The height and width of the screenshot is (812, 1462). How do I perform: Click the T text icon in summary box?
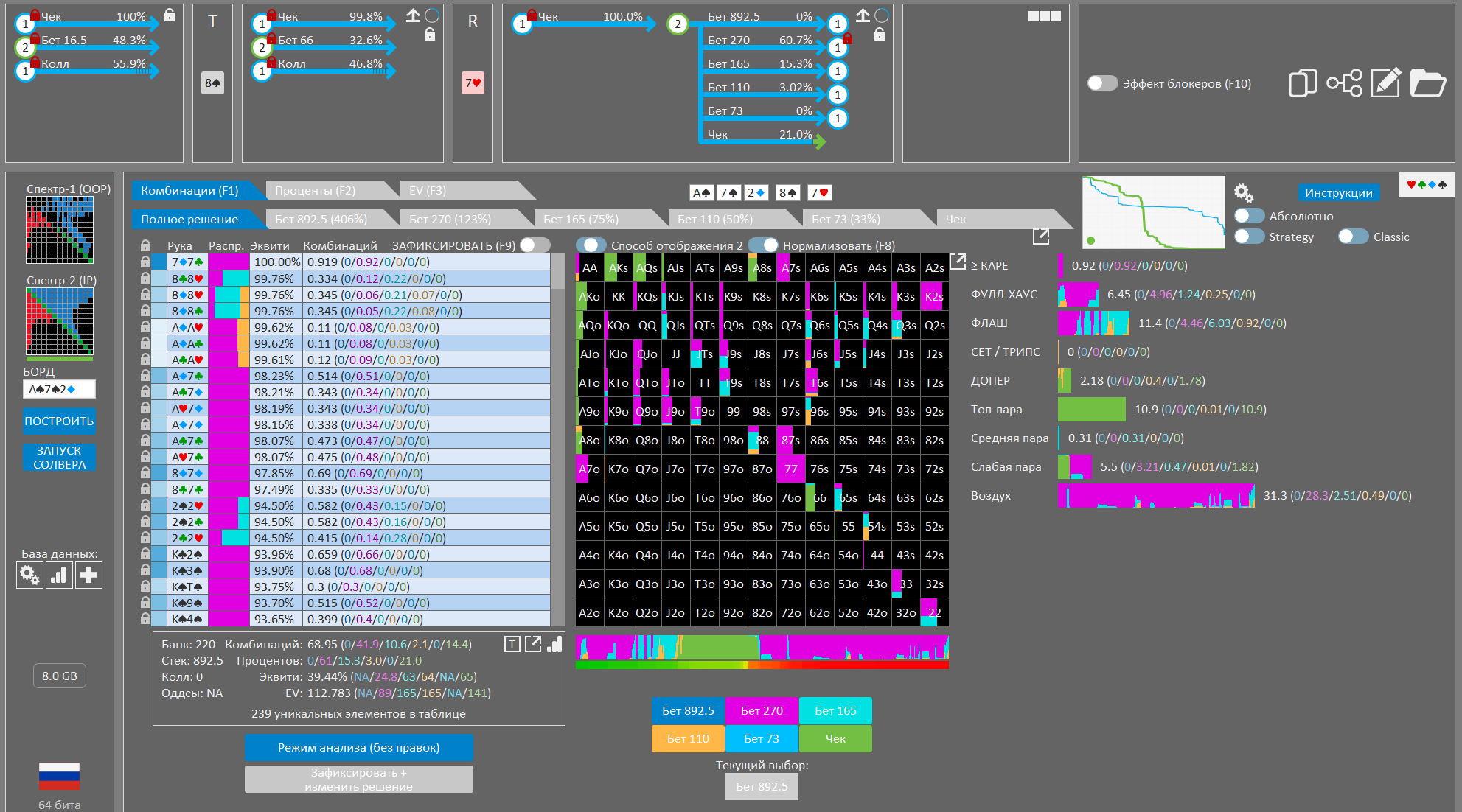[x=512, y=645]
